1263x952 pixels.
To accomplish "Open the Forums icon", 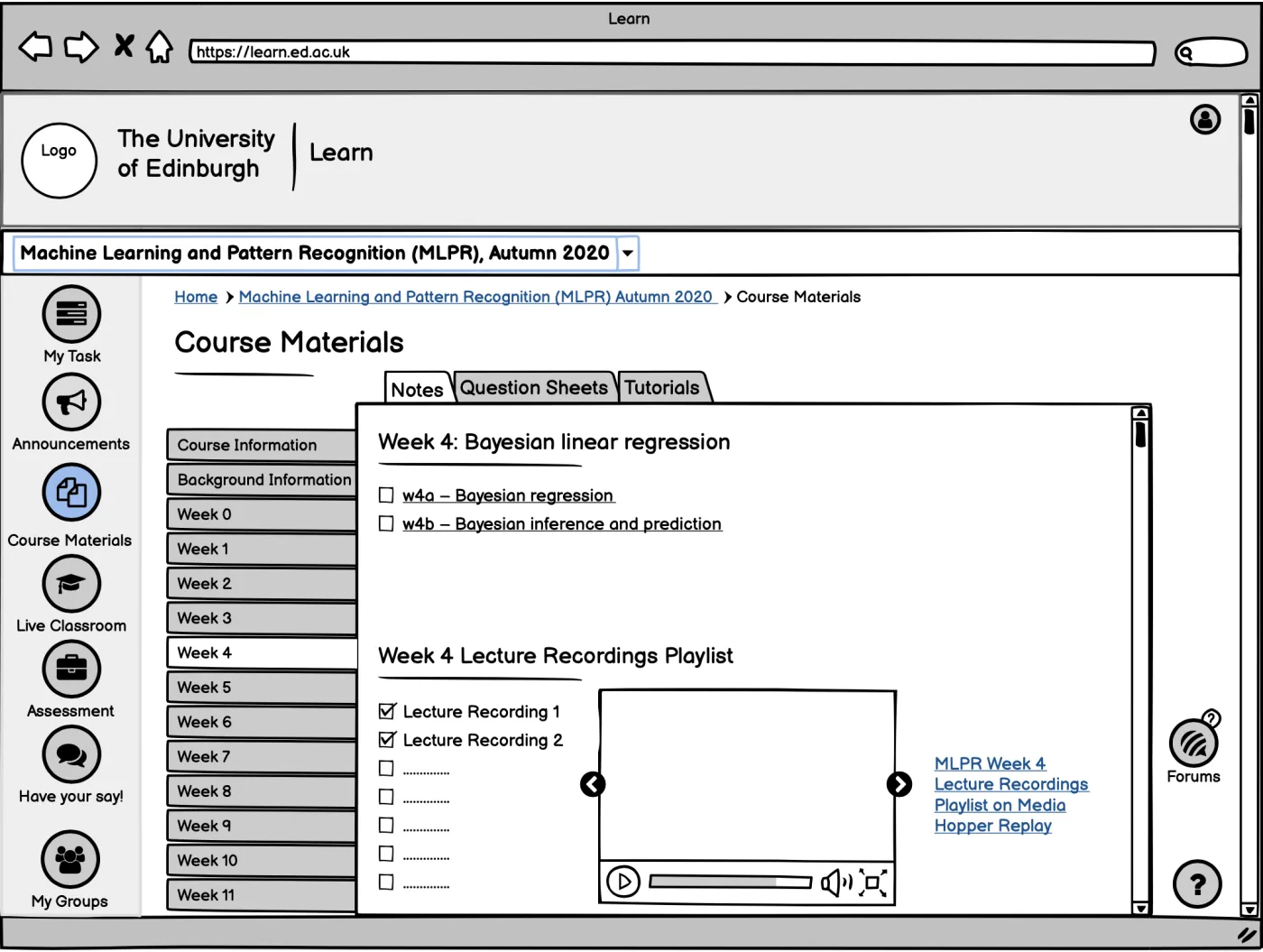I will pos(1194,744).
